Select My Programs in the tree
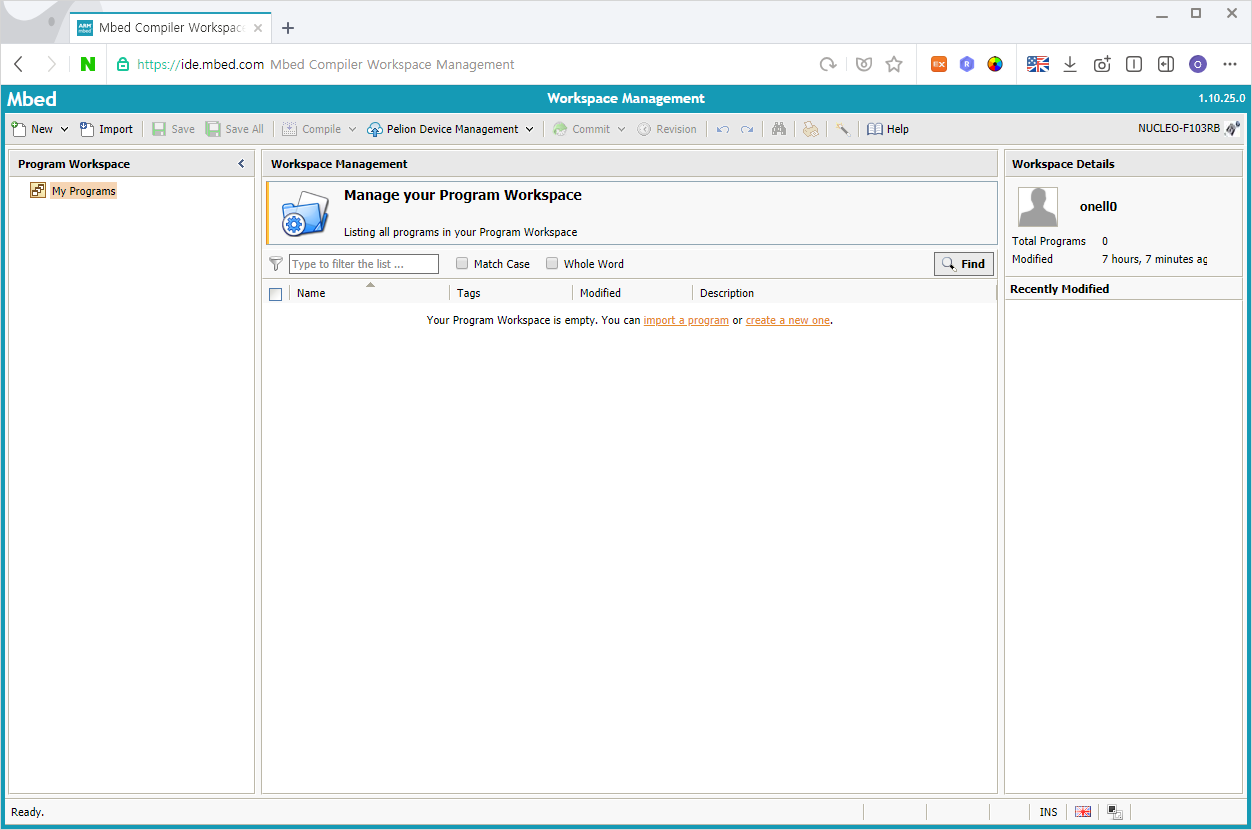 [84, 191]
